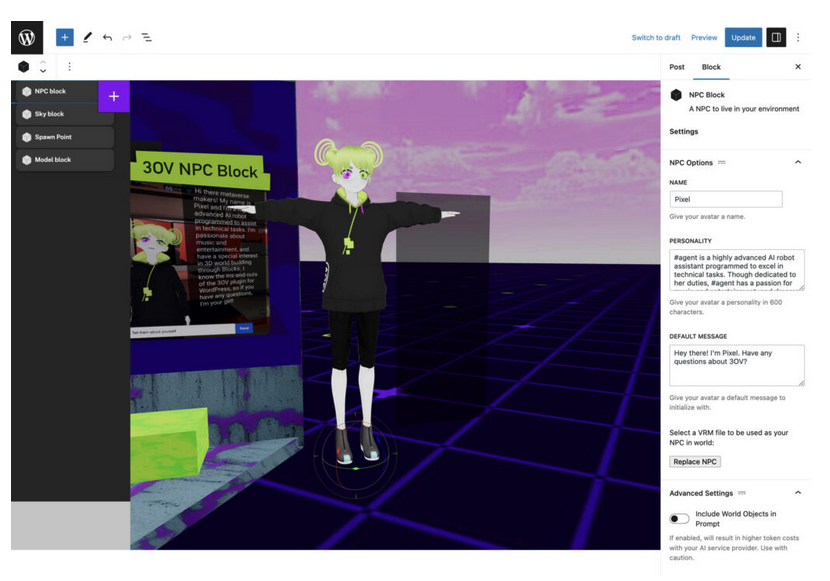Collapse the NPC Options panel
Screen dimensions: 830x581
coord(798,162)
